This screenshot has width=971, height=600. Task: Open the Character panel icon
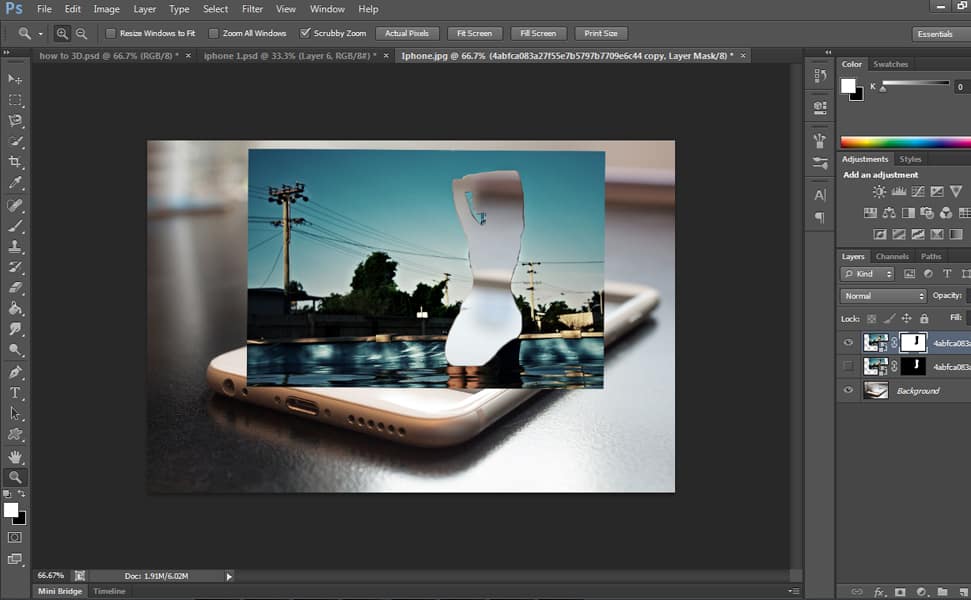click(820, 195)
